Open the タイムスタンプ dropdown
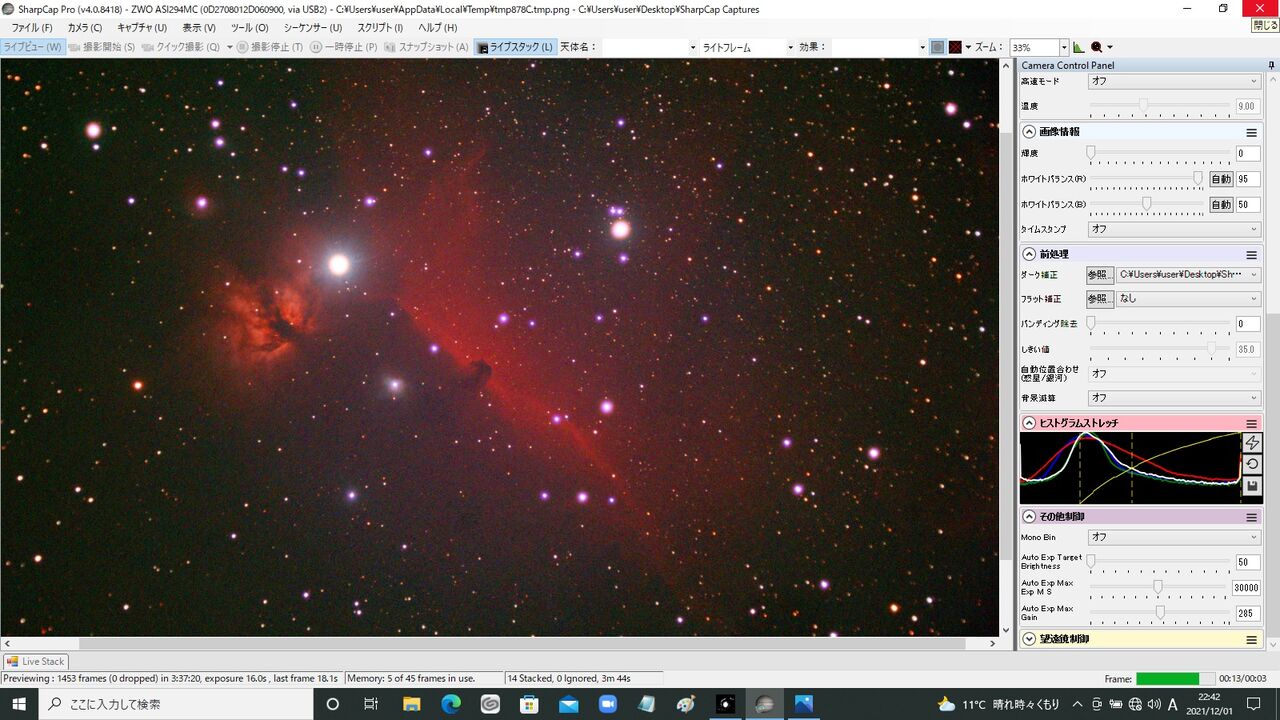Image resolution: width=1280 pixels, height=720 pixels. (x=1174, y=229)
